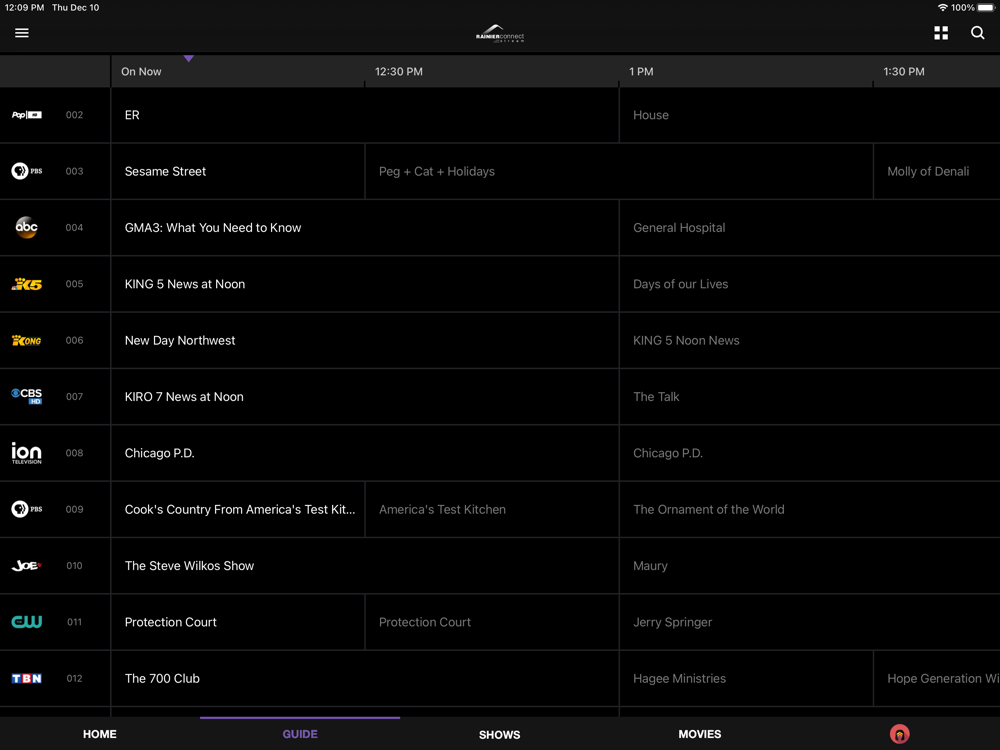Open Chicago P.D. airing now
Viewport: 1000px width, 750px height.
pos(365,453)
